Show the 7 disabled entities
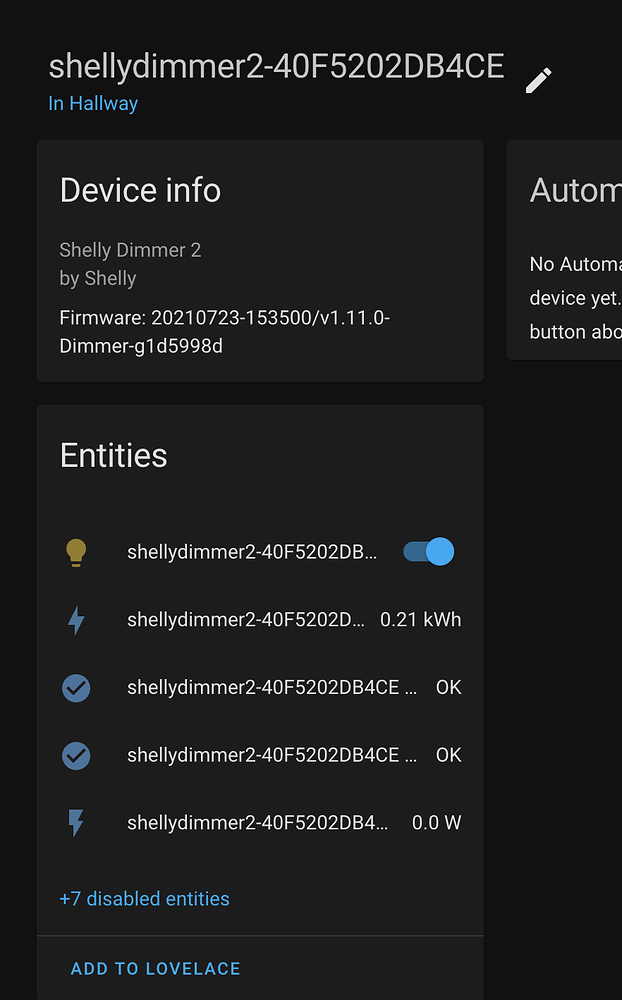This screenshot has height=1000, width=622. (144, 898)
